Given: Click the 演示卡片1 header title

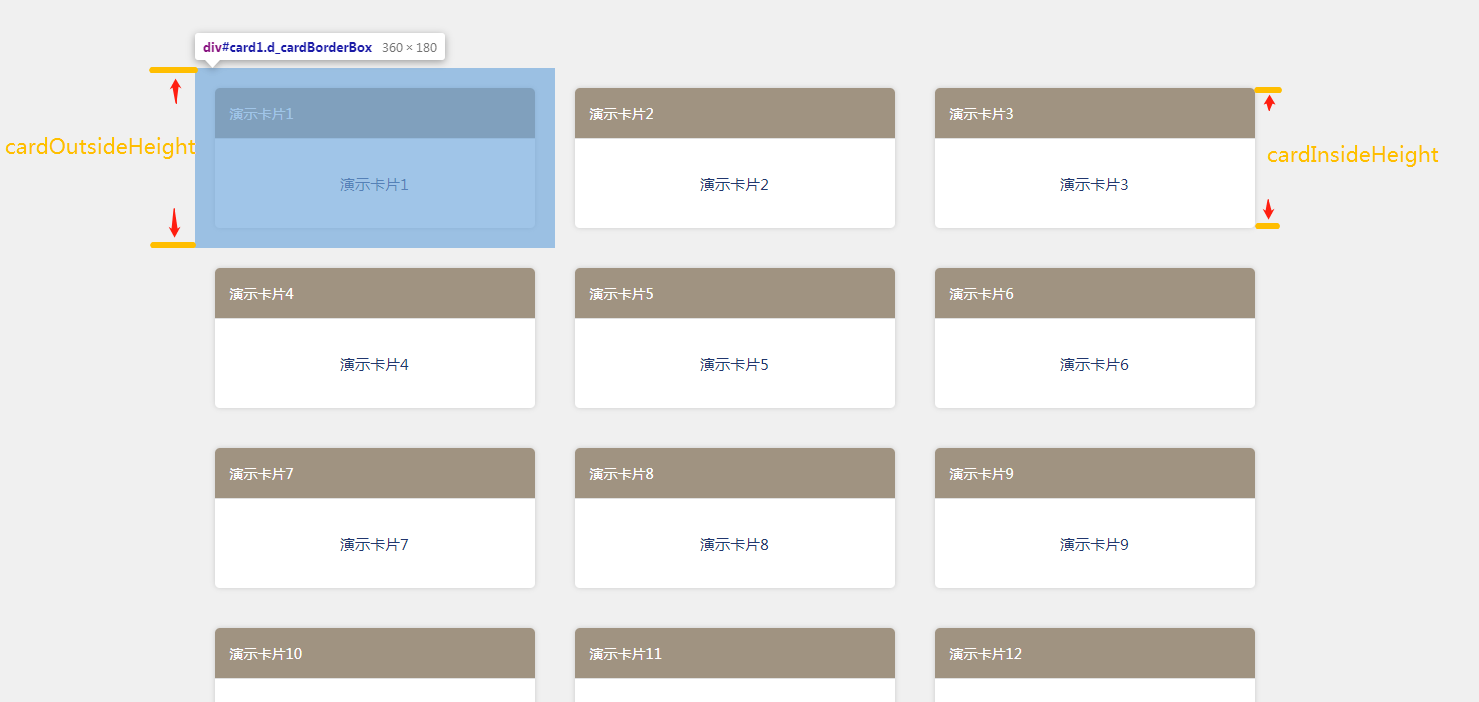Looking at the screenshot, I should tap(261, 114).
